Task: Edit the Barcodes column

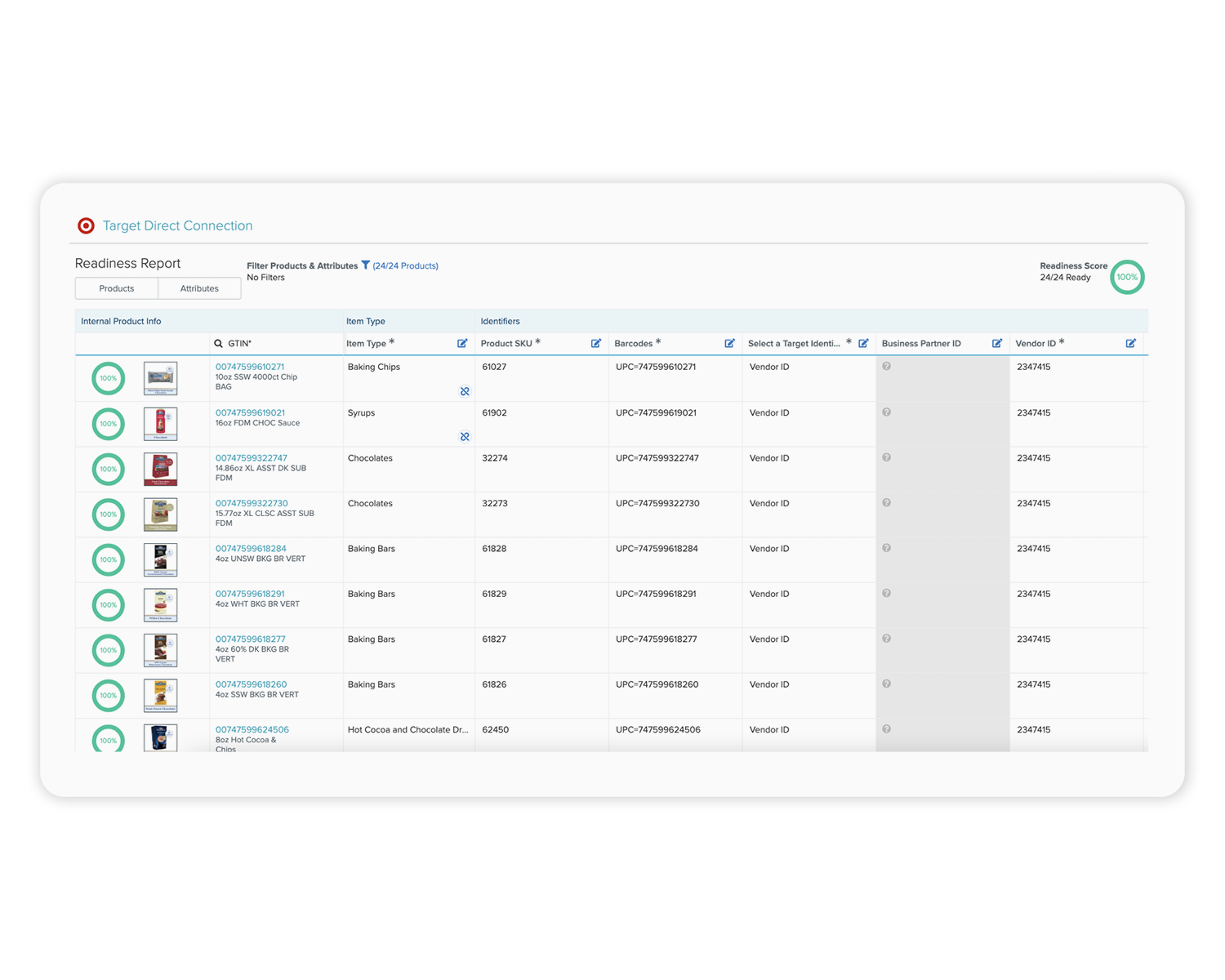Action: pyautogui.click(x=730, y=344)
